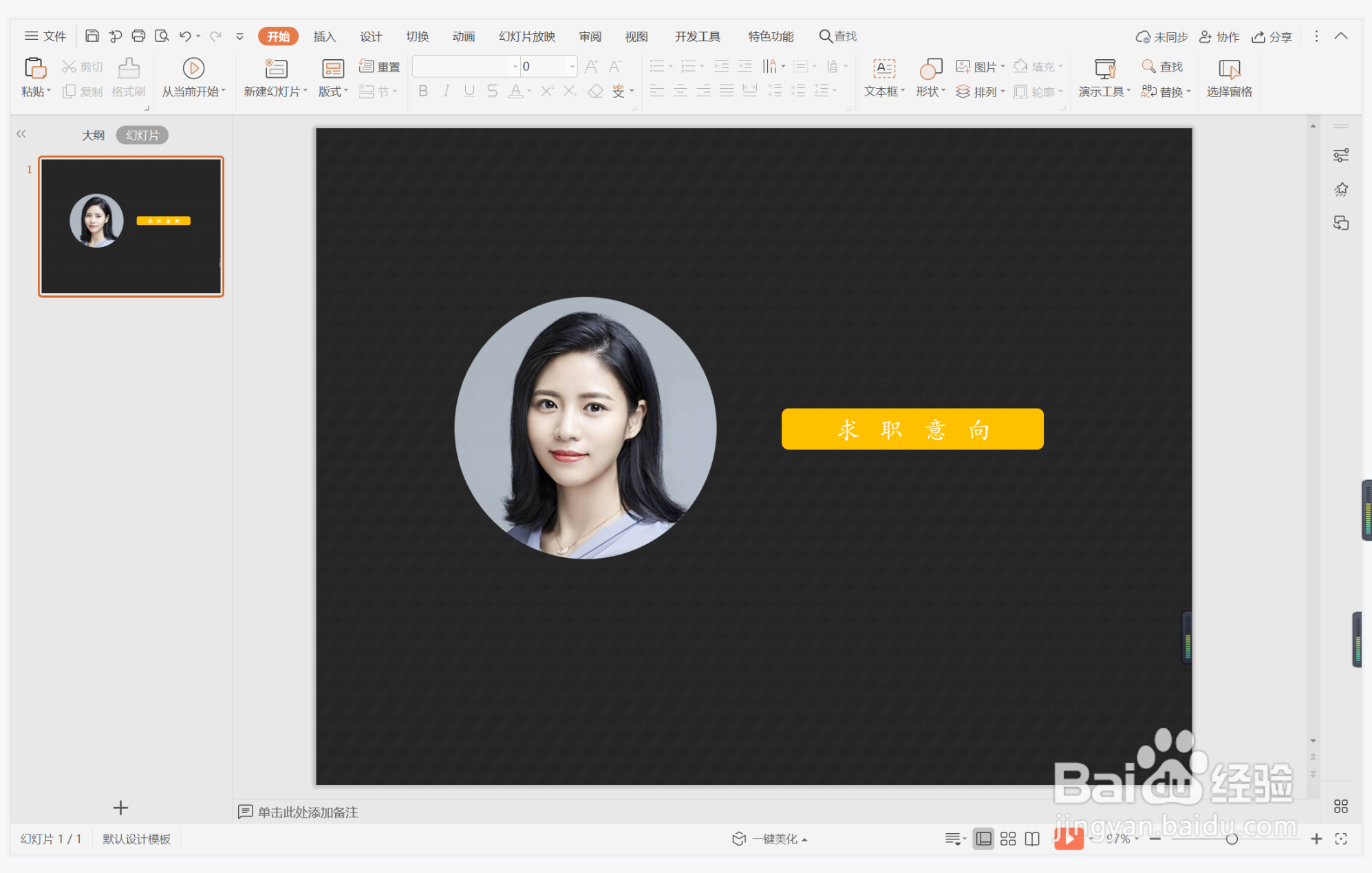Expand the One-click Beautify (一键美化) menu

pos(770,839)
